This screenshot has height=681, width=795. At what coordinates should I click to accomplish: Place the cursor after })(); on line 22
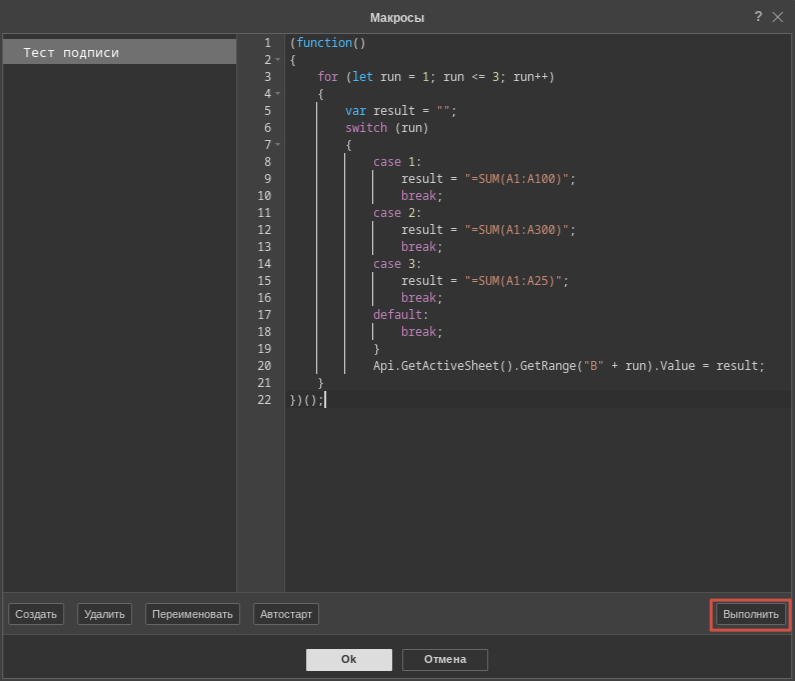click(325, 400)
